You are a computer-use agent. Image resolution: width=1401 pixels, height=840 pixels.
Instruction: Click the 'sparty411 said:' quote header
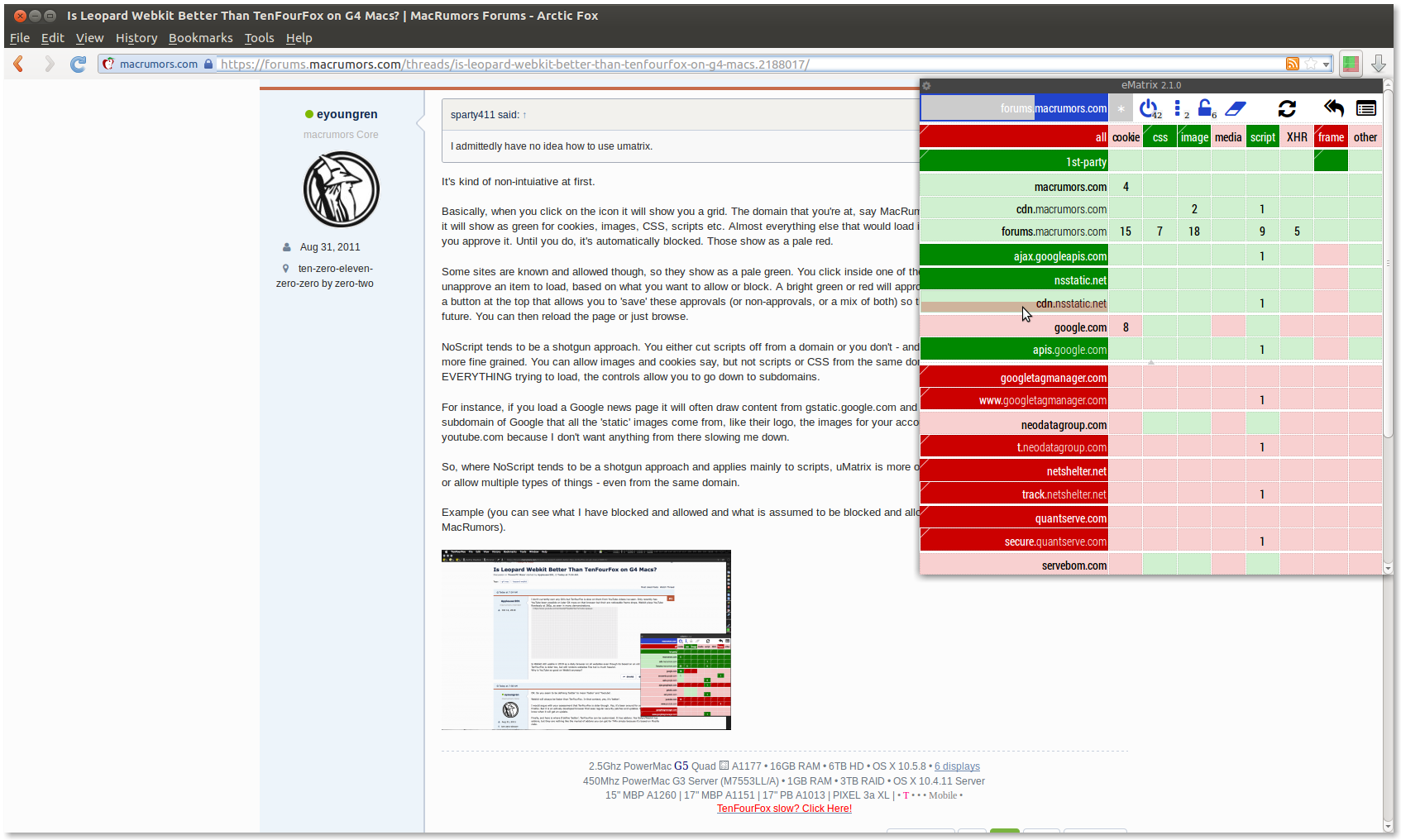point(485,115)
